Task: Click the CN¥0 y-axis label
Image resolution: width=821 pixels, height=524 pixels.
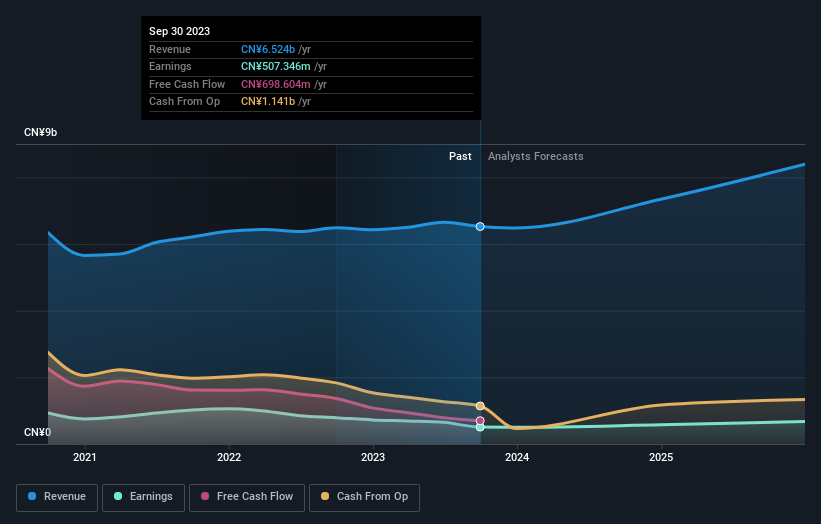Action: [38, 432]
